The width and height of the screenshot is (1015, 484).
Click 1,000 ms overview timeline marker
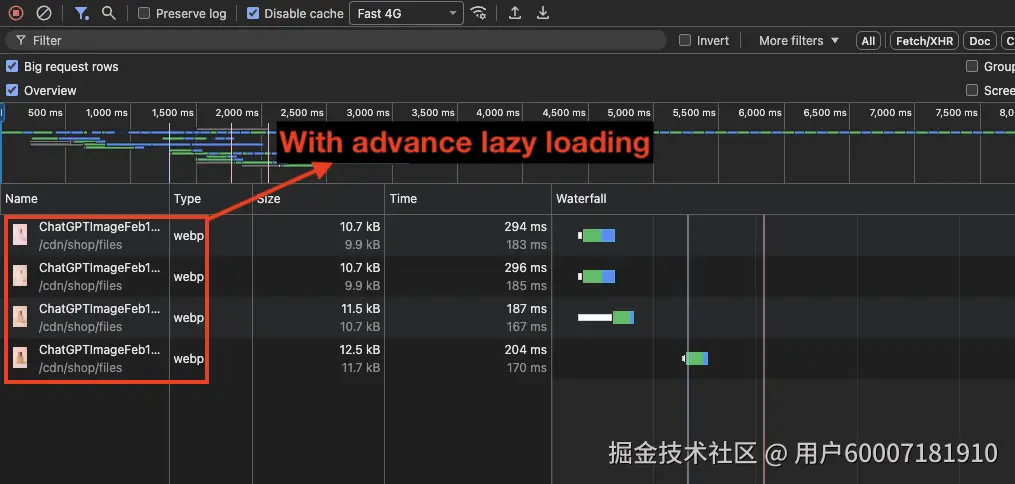coord(107,113)
